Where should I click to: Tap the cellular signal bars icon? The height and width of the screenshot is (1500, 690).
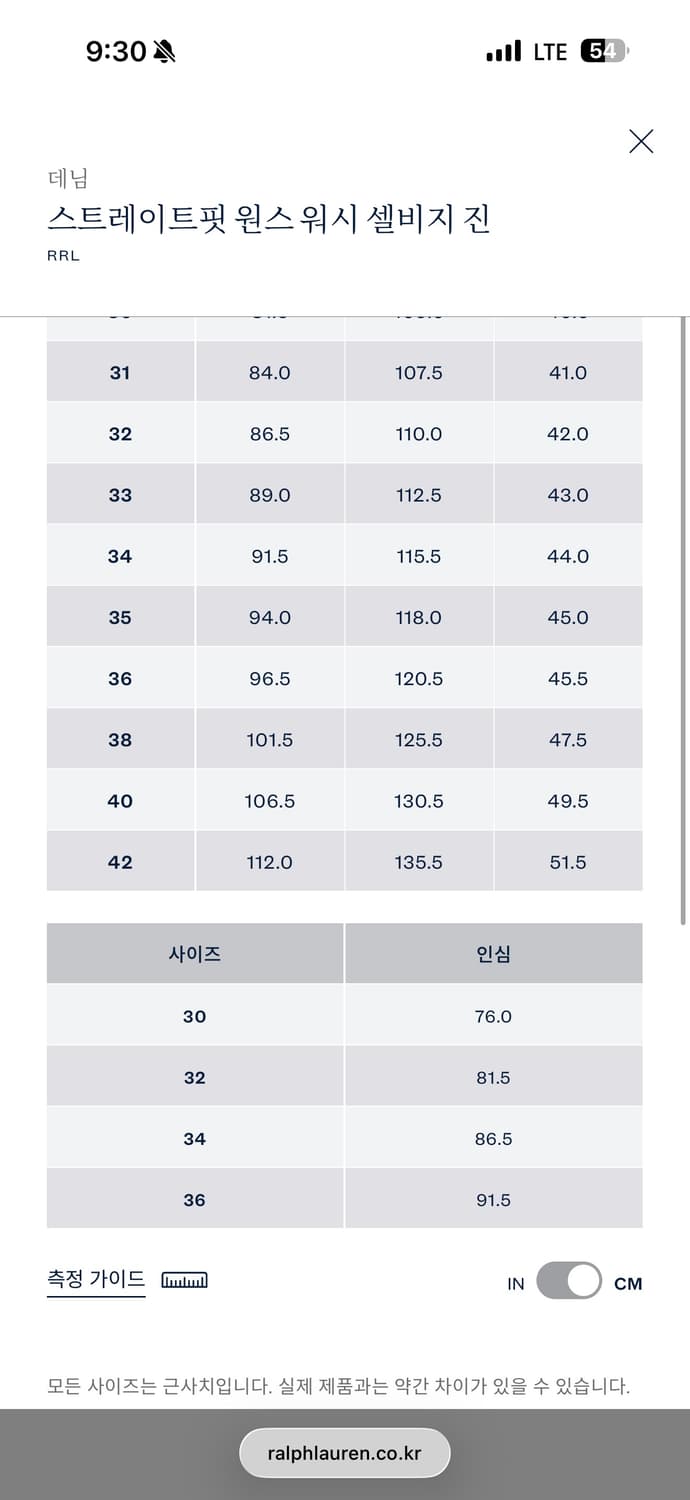pyautogui.click(x=503, y=51)
